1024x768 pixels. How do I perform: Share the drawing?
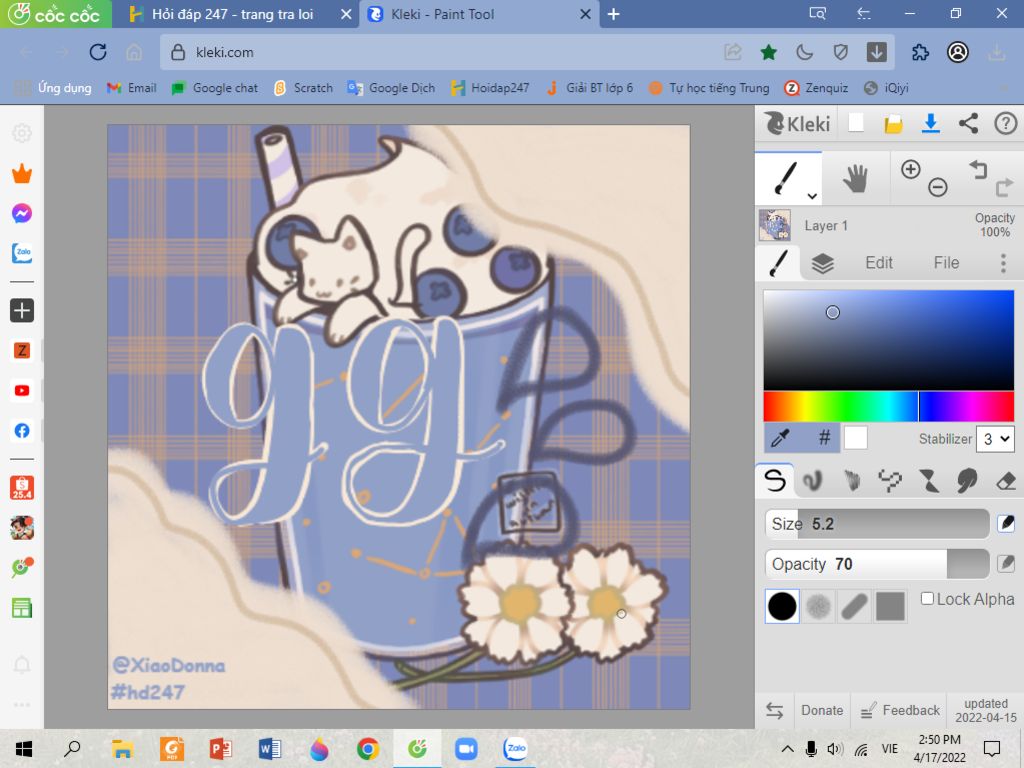click(968, 123)
